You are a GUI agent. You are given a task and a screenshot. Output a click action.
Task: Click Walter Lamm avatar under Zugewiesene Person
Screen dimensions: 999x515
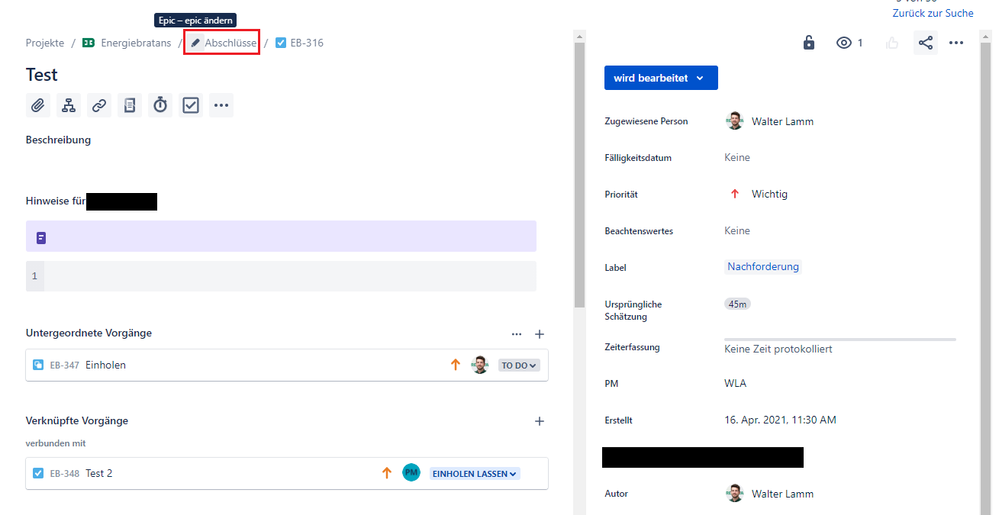tap(735, 121)
